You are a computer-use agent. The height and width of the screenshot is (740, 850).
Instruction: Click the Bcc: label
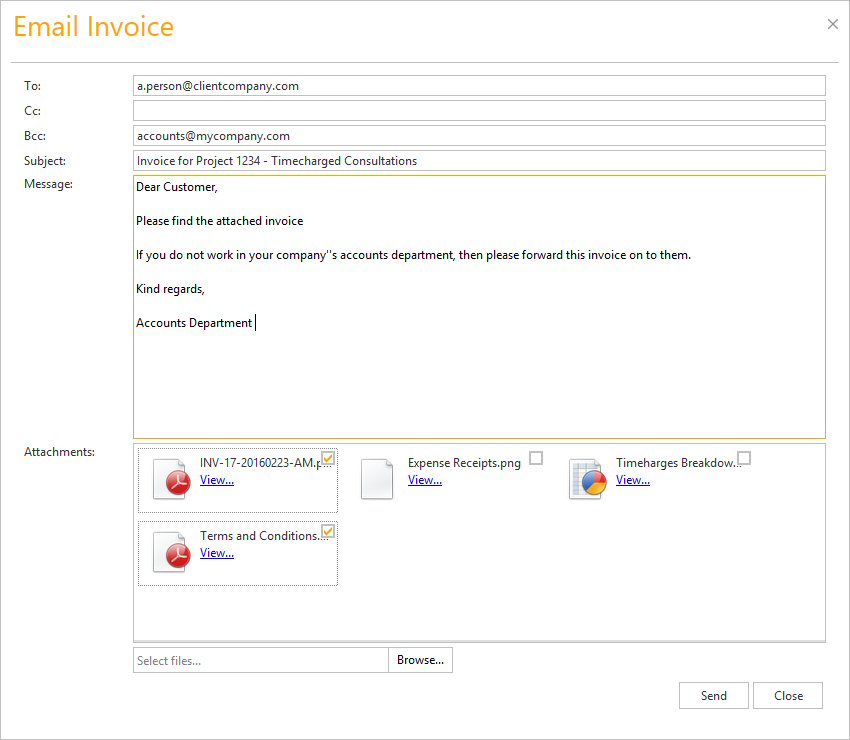click(35, 136)
